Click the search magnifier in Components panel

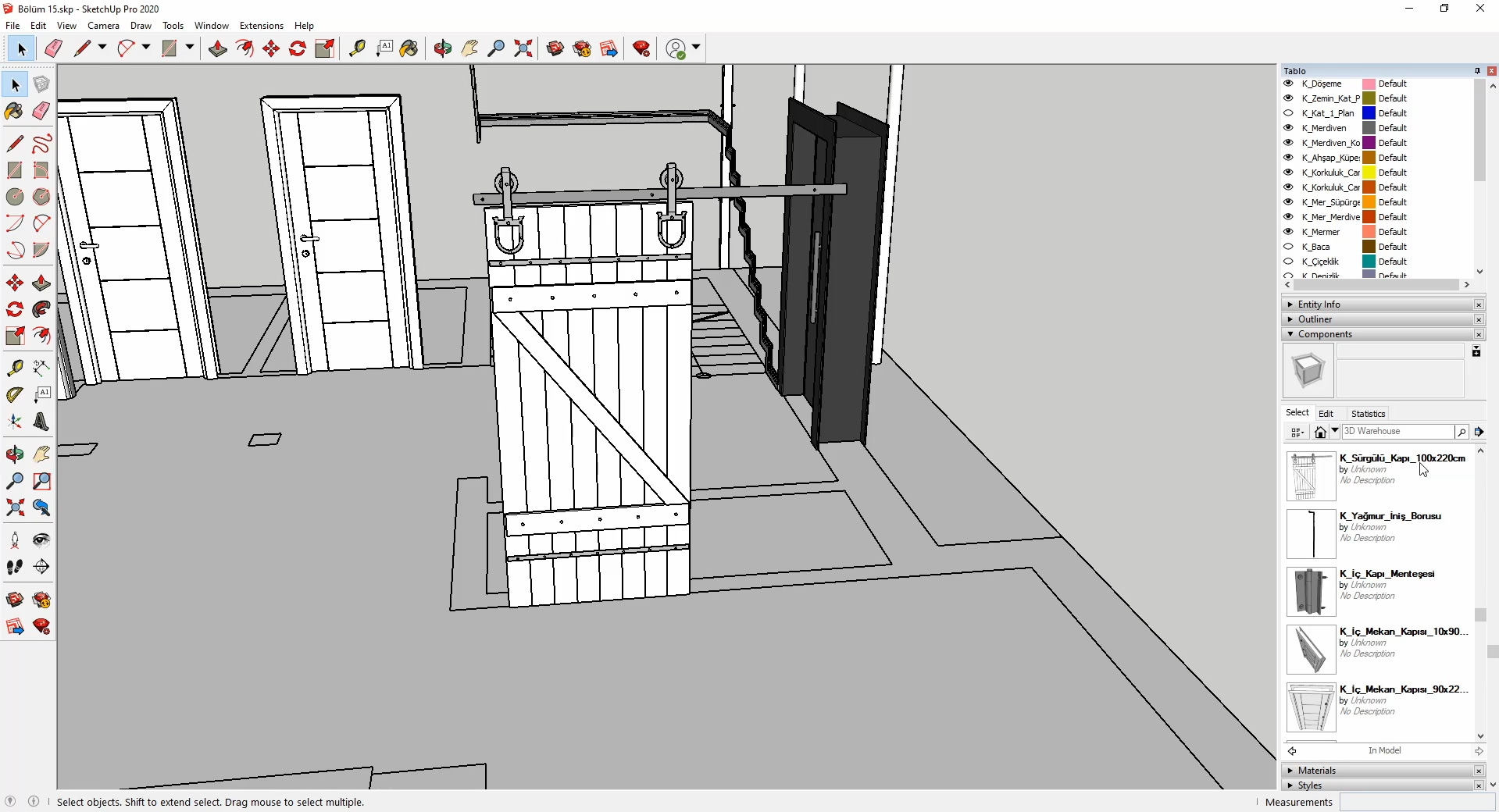(1462, 432)
